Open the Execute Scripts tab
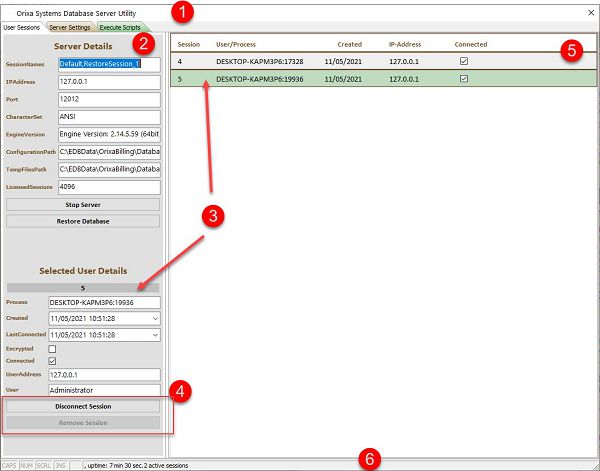Screen dimensions: 600x471 (120, 28)
